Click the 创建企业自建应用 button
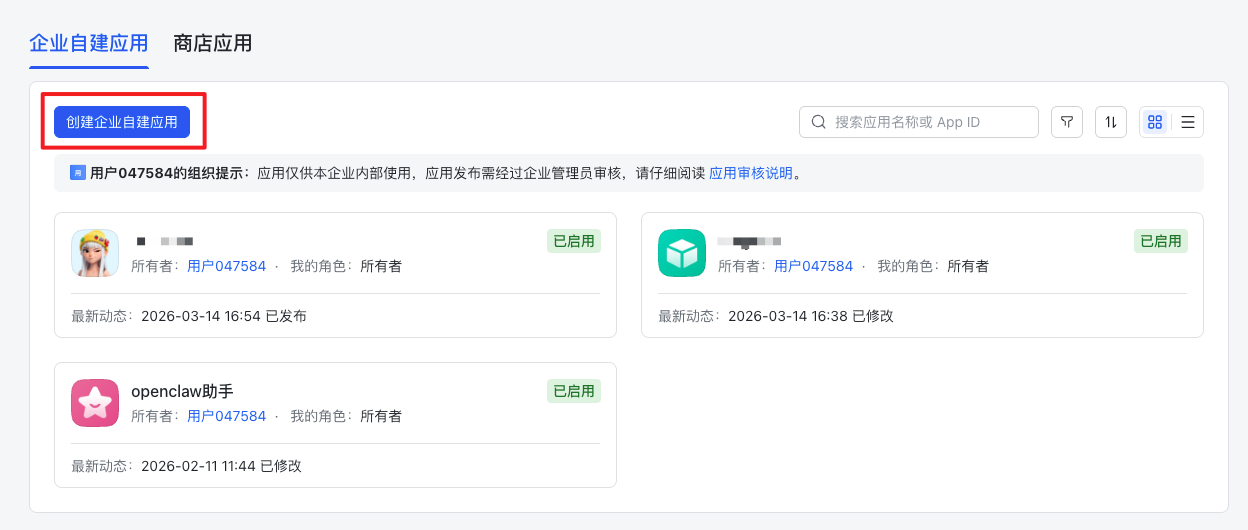Image resolution: width=1248 pixels, height=530 pixels. click(x=122, y=122)
